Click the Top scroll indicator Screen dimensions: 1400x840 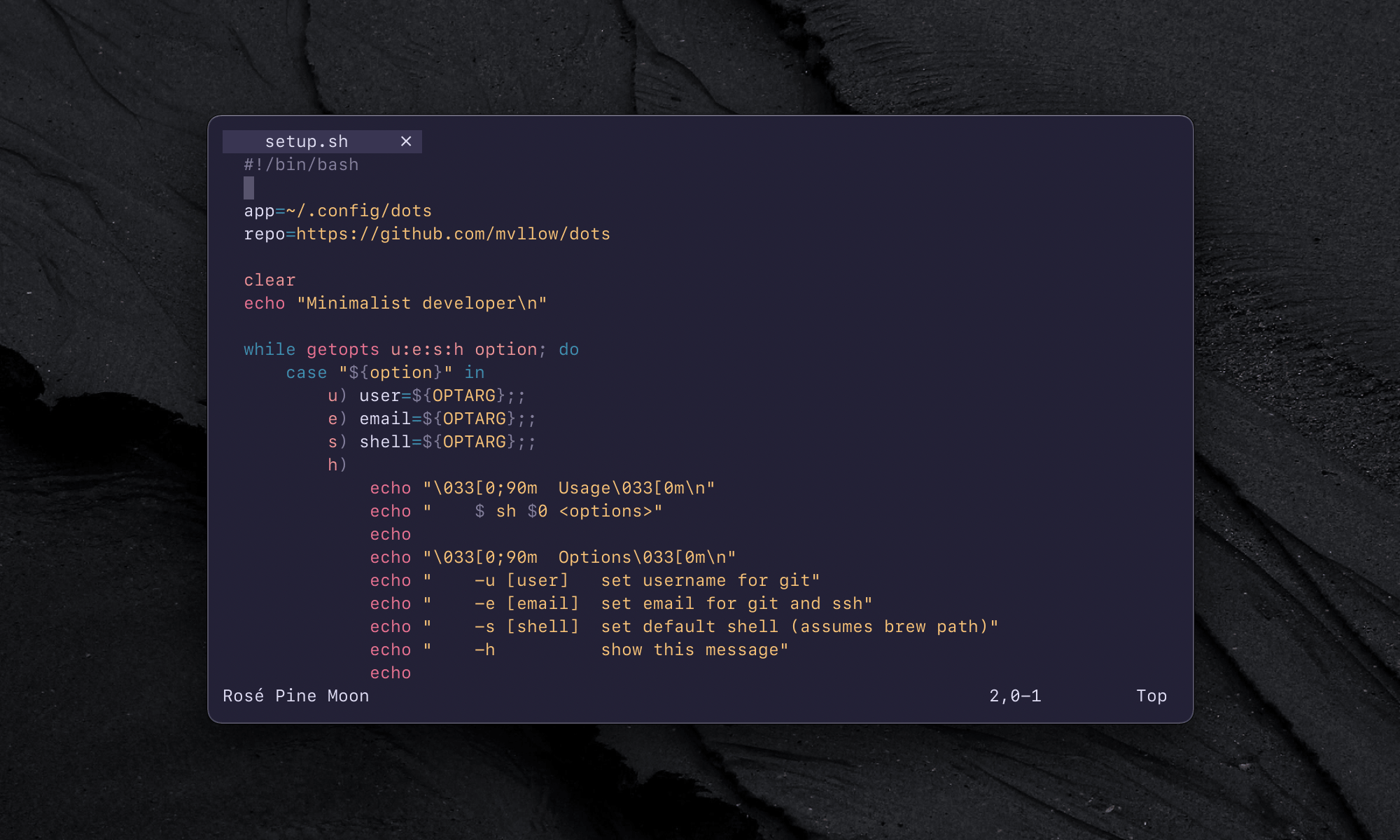tap(1151, 695)
